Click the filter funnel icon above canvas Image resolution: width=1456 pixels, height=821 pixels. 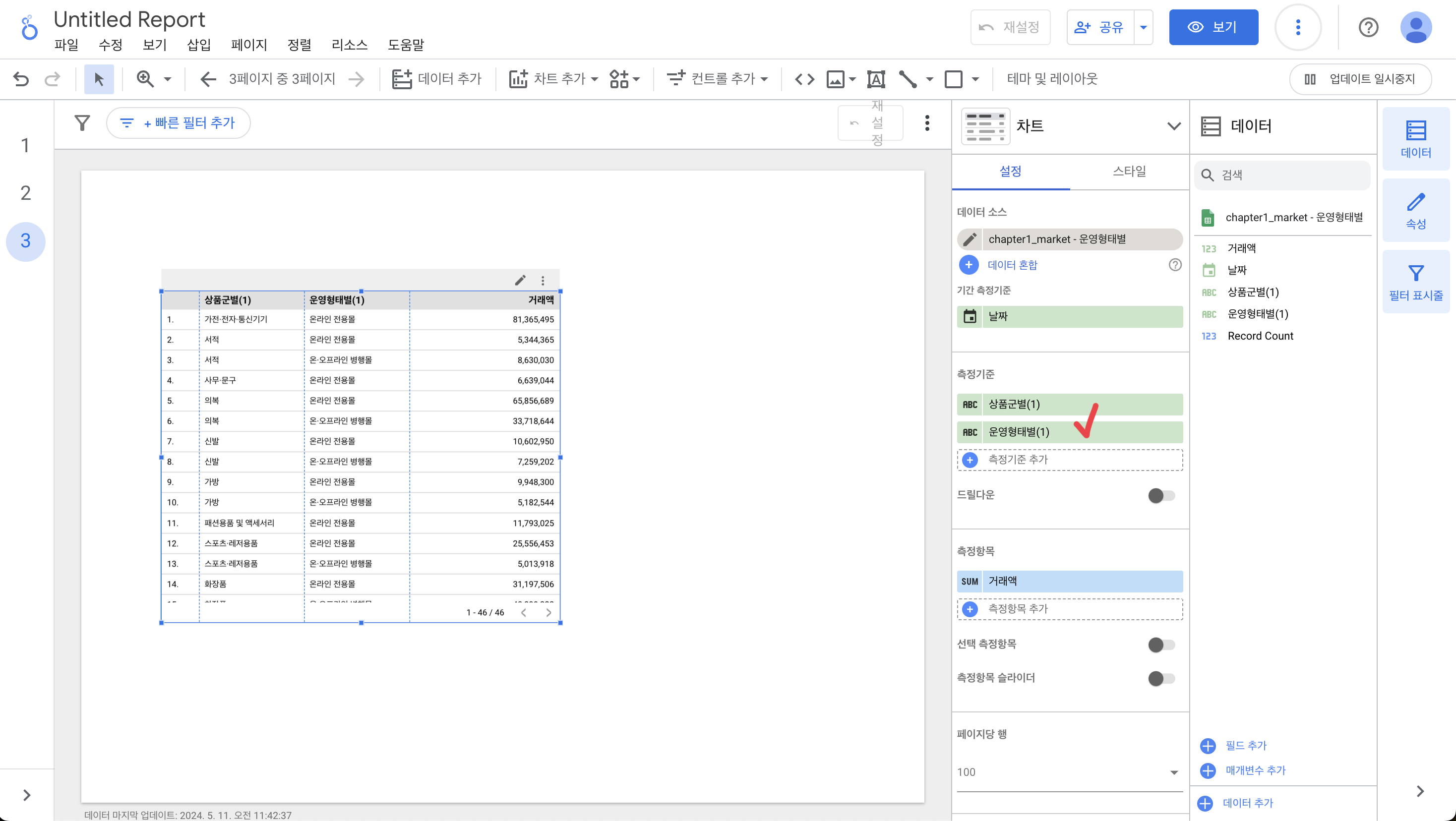click(x=82, y=122)
